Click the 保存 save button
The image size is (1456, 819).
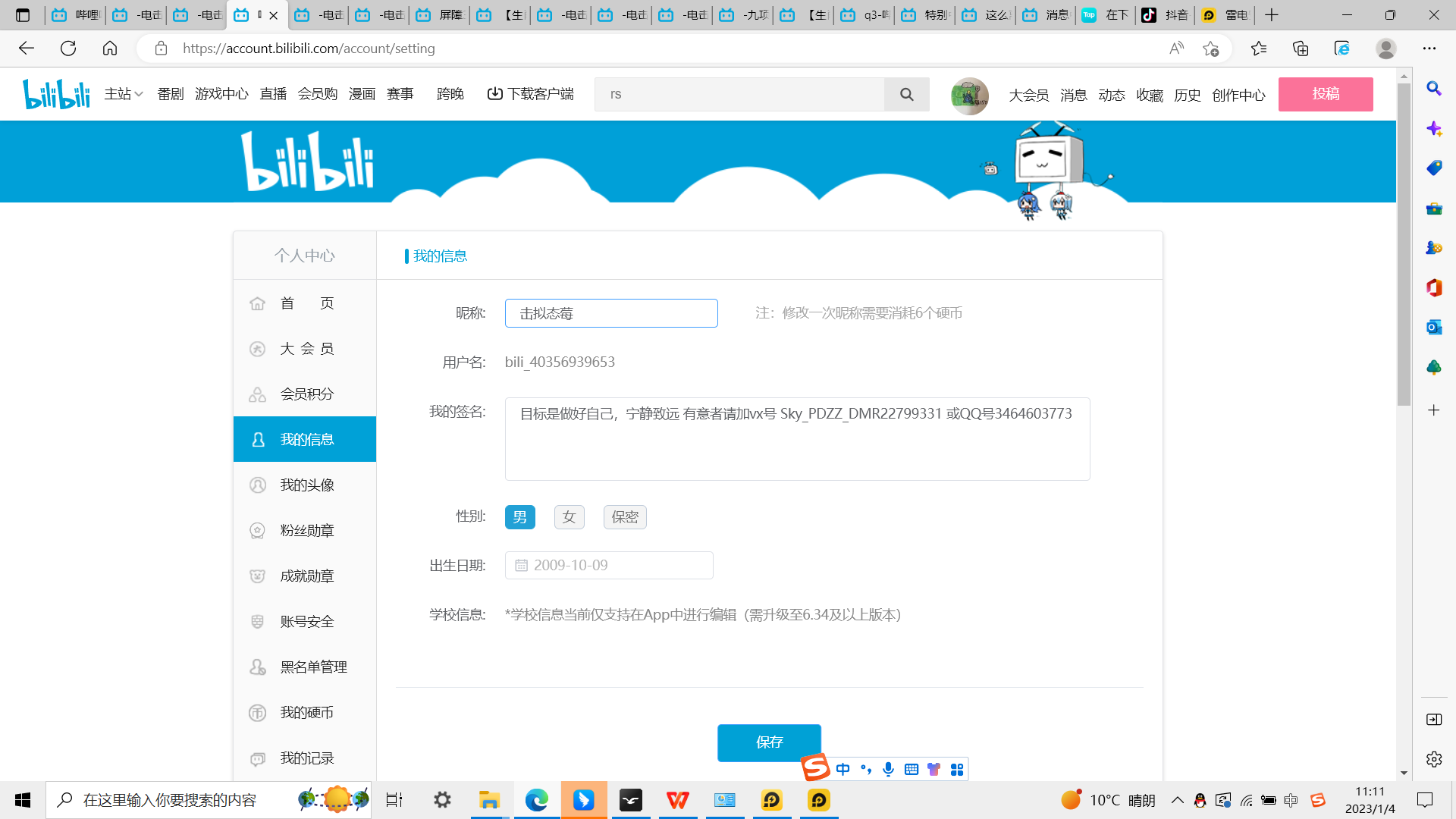pos(769,742)
